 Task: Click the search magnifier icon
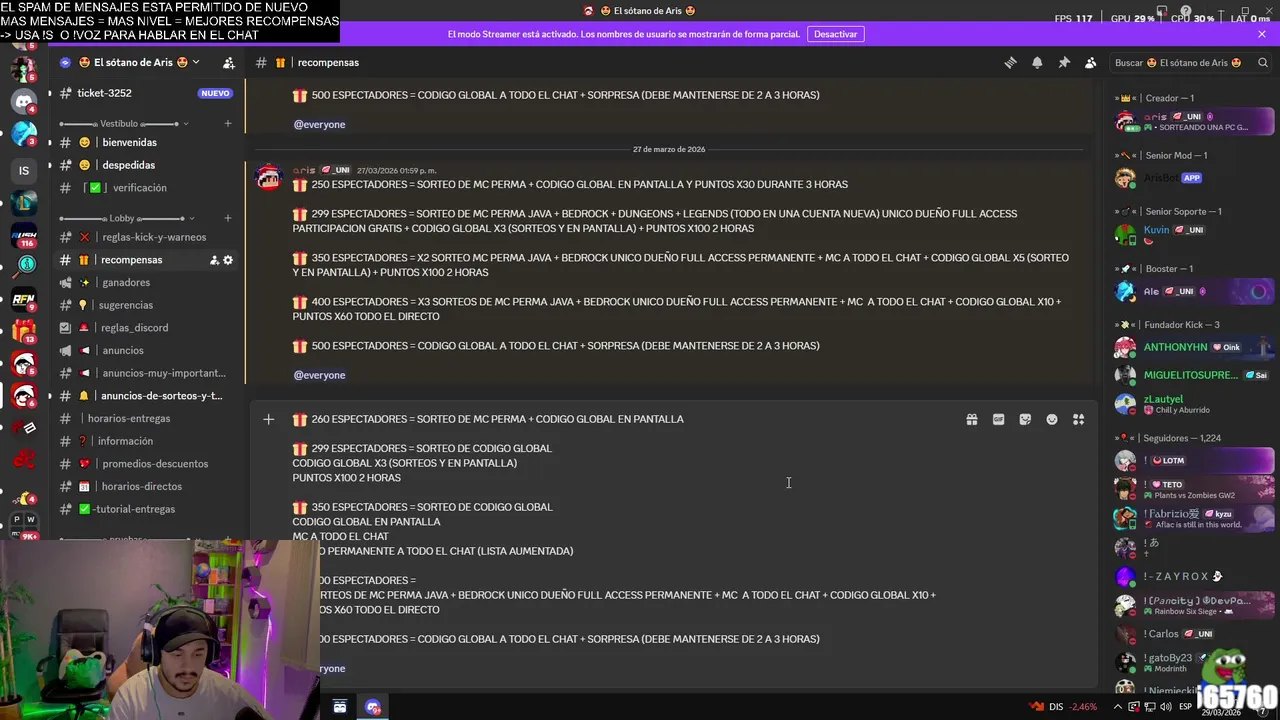point(1261,62)
